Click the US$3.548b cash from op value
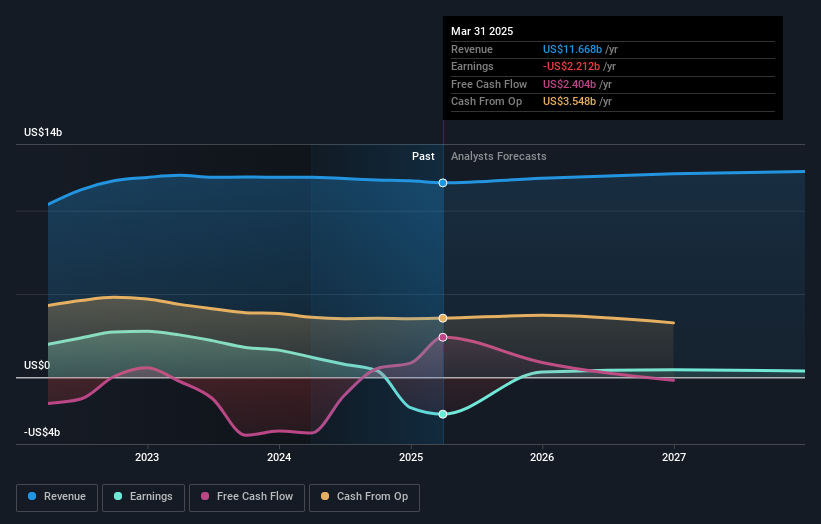821x524 pixels. (x=569, y=102)
